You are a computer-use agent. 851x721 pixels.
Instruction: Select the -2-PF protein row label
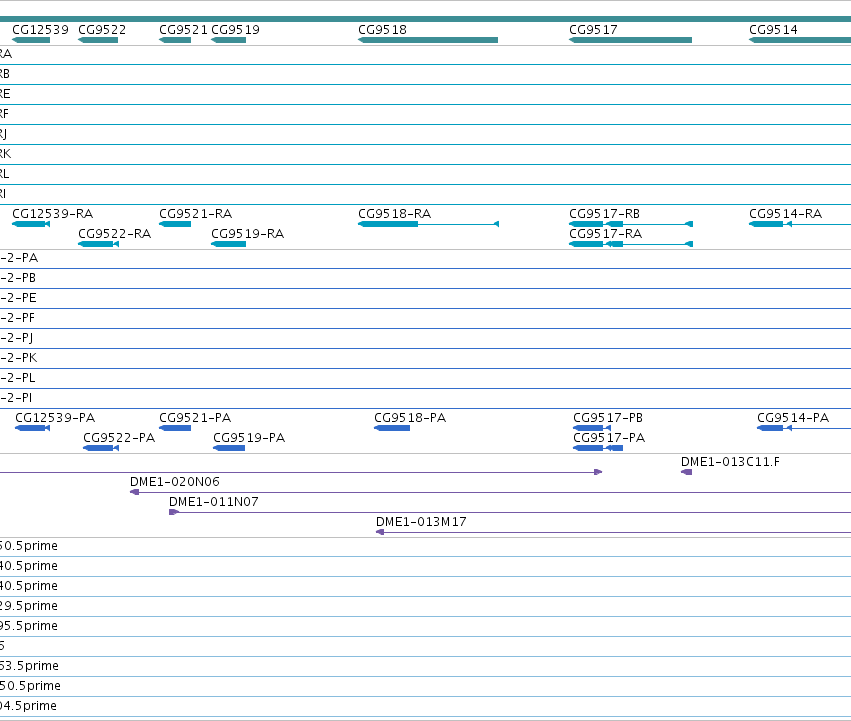[x=17, y=318]
